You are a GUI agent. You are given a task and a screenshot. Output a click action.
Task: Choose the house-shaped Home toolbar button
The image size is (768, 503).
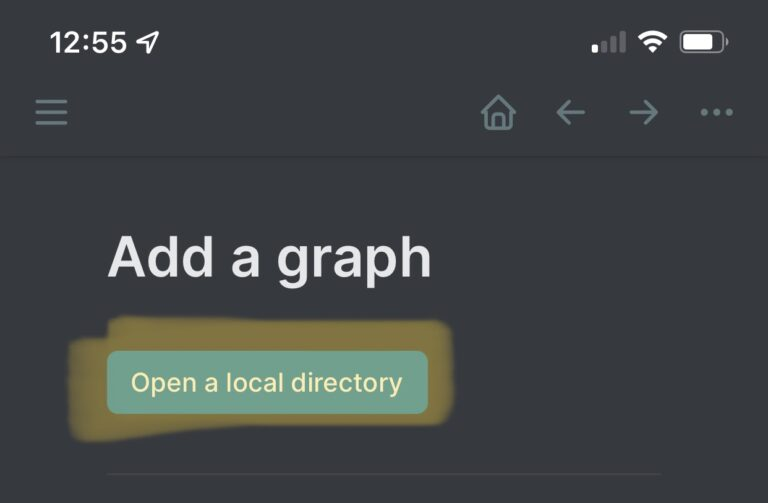[x=498, y=112]
